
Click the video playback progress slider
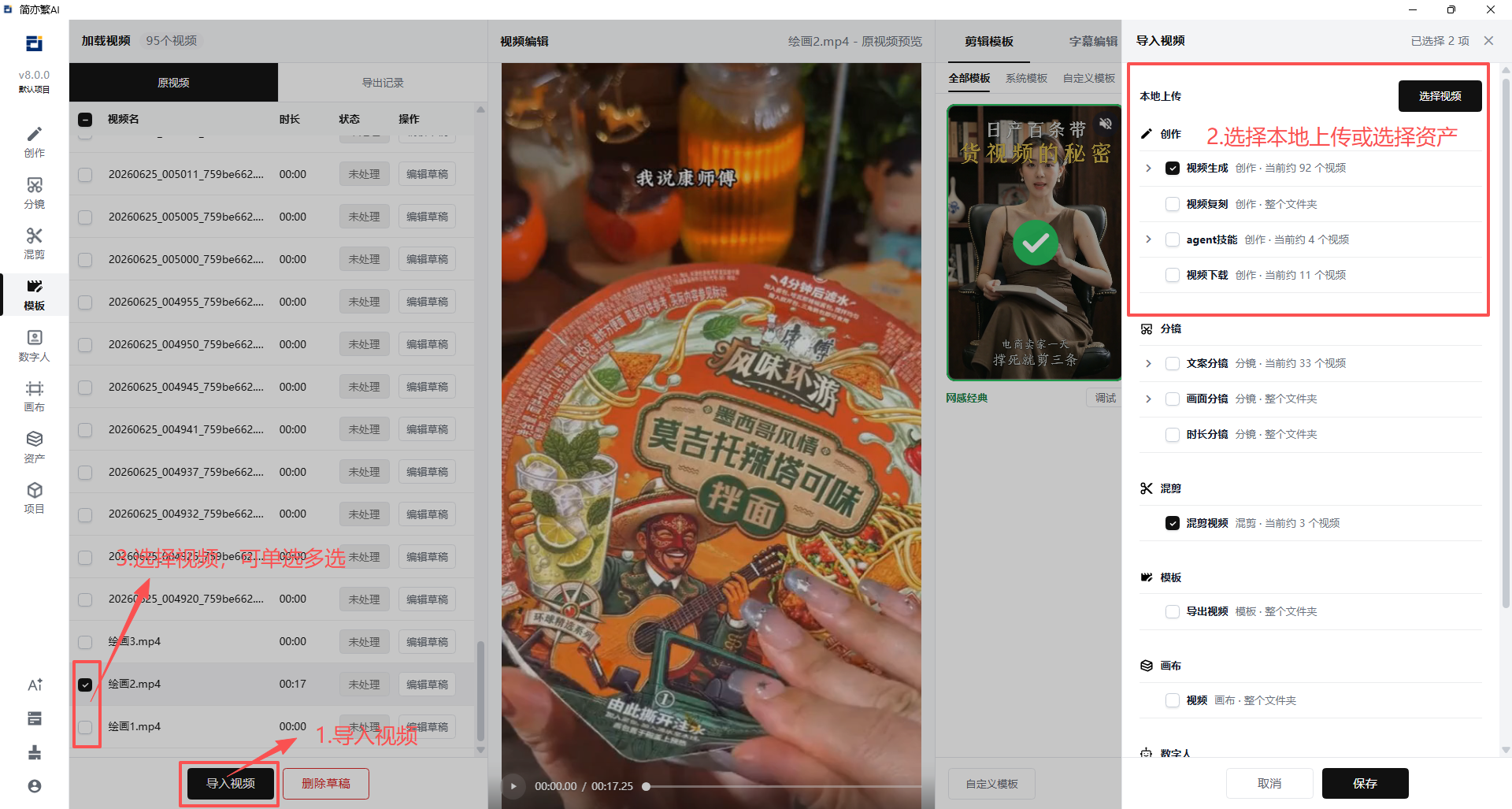(782, 786)
